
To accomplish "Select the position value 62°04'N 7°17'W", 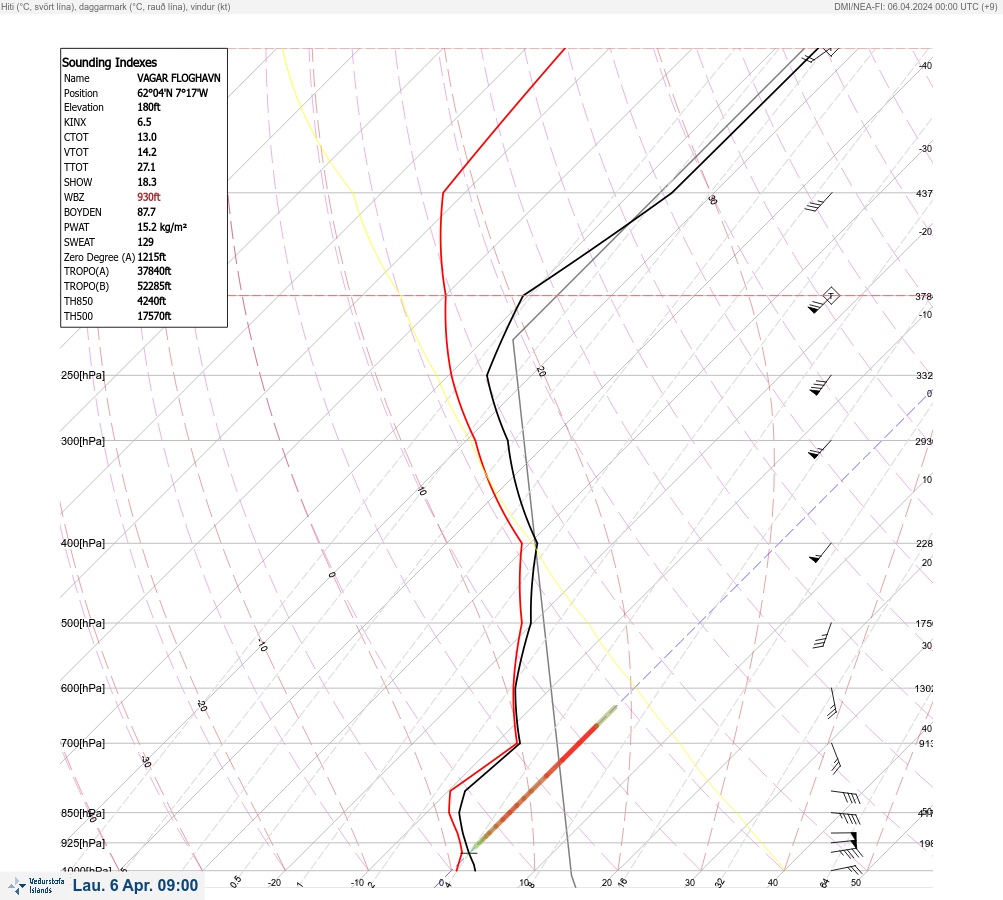I will pyautogui.click(x=173, y=93).
